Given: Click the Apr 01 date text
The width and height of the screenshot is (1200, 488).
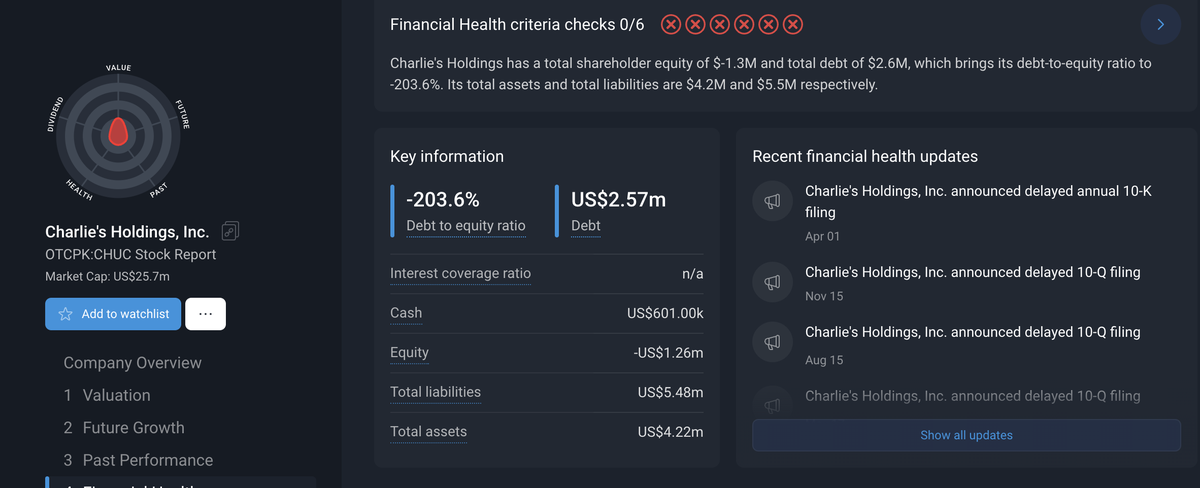Looking at the screenshot, I should pos(823,237).
